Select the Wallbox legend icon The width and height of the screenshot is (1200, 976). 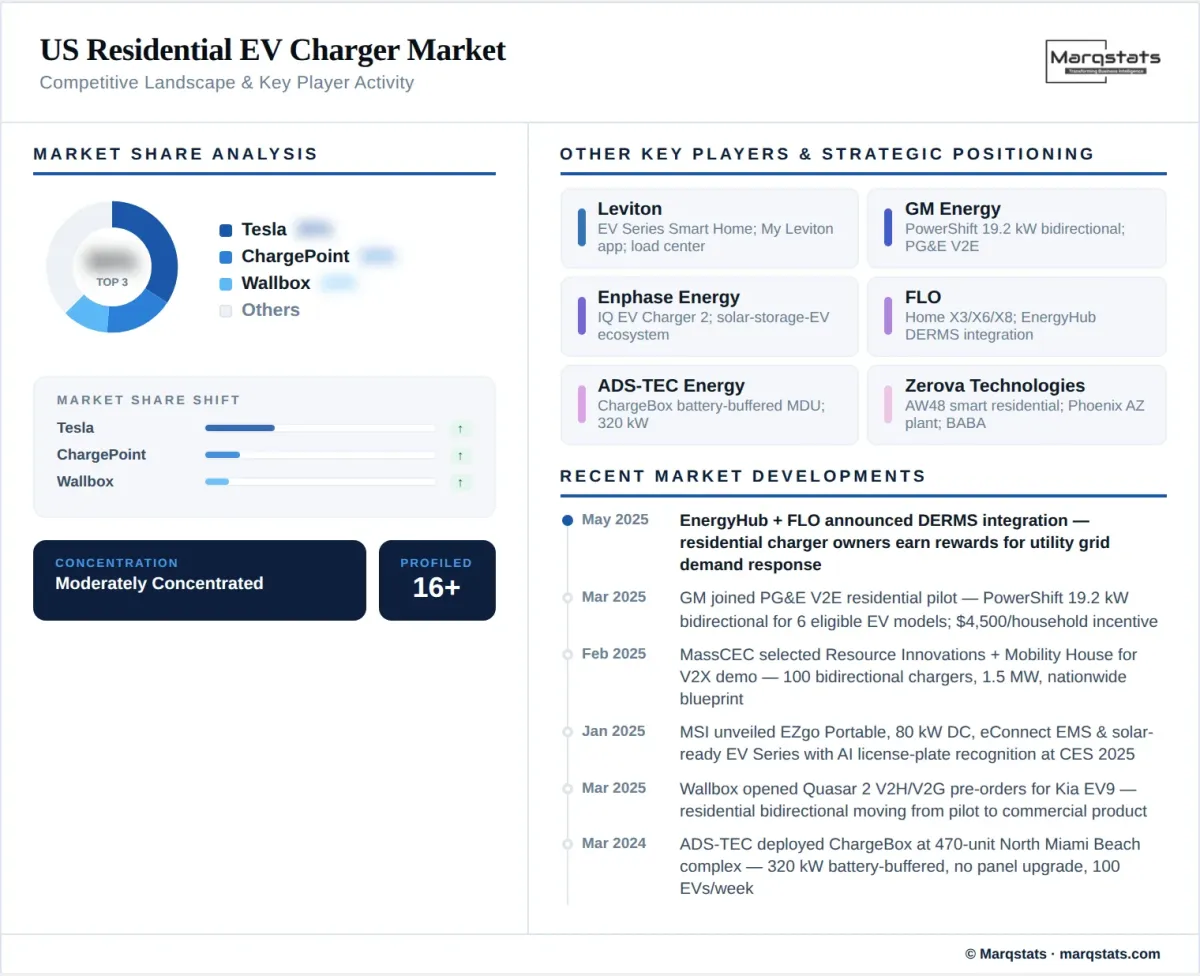(227, 283)
